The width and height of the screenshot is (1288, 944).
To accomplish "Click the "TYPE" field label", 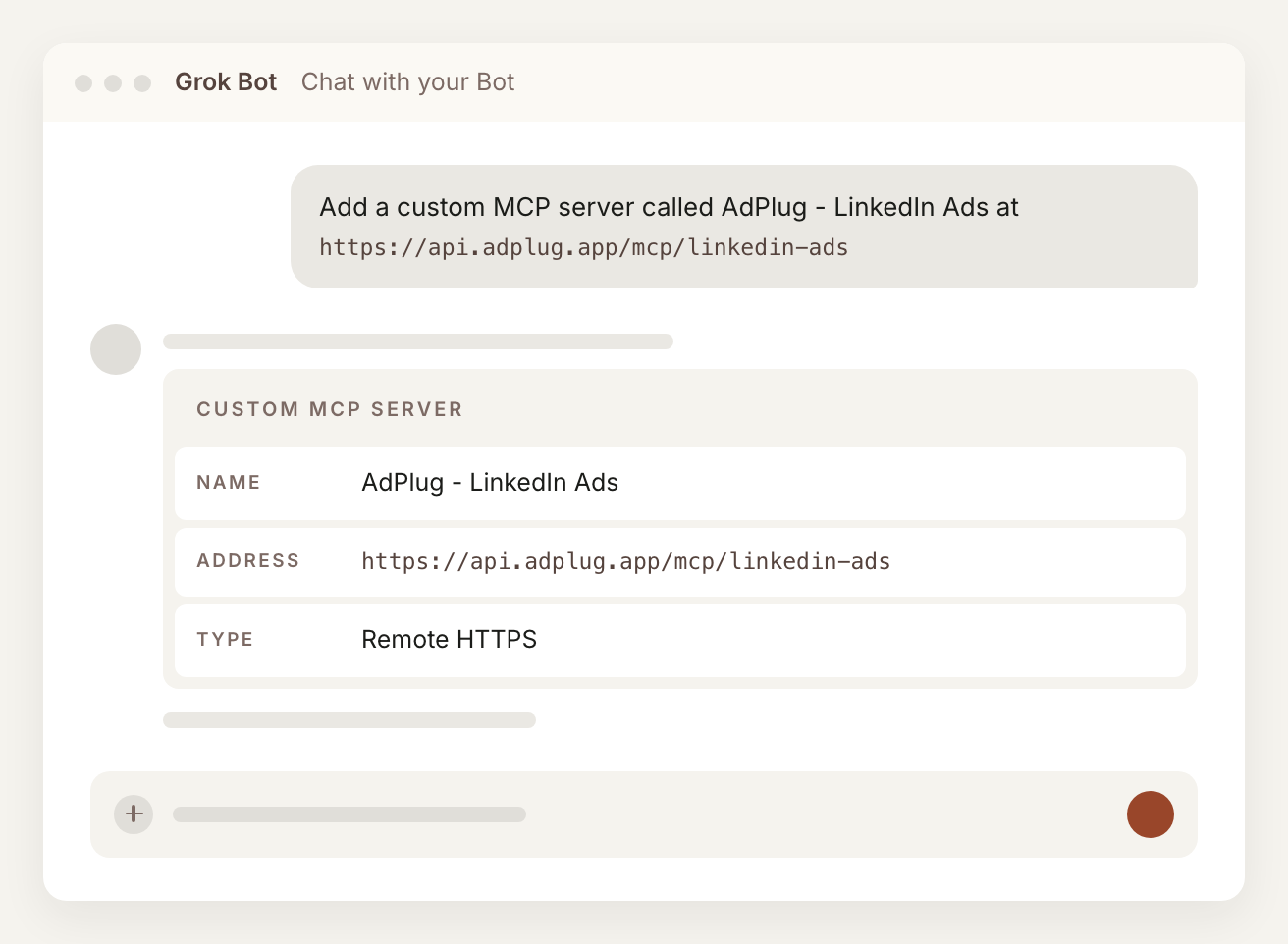I will click(x=225, y=640).
